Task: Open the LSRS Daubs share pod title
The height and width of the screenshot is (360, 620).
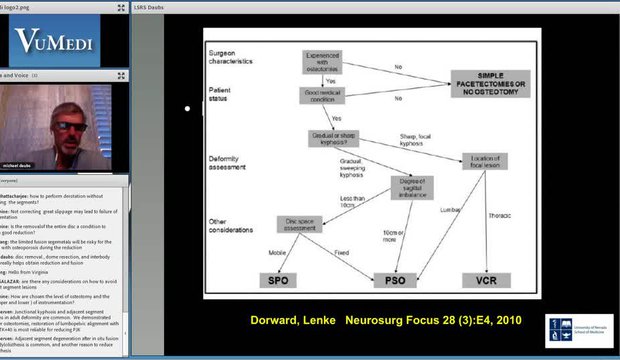Action: click(x=149, y=8)
